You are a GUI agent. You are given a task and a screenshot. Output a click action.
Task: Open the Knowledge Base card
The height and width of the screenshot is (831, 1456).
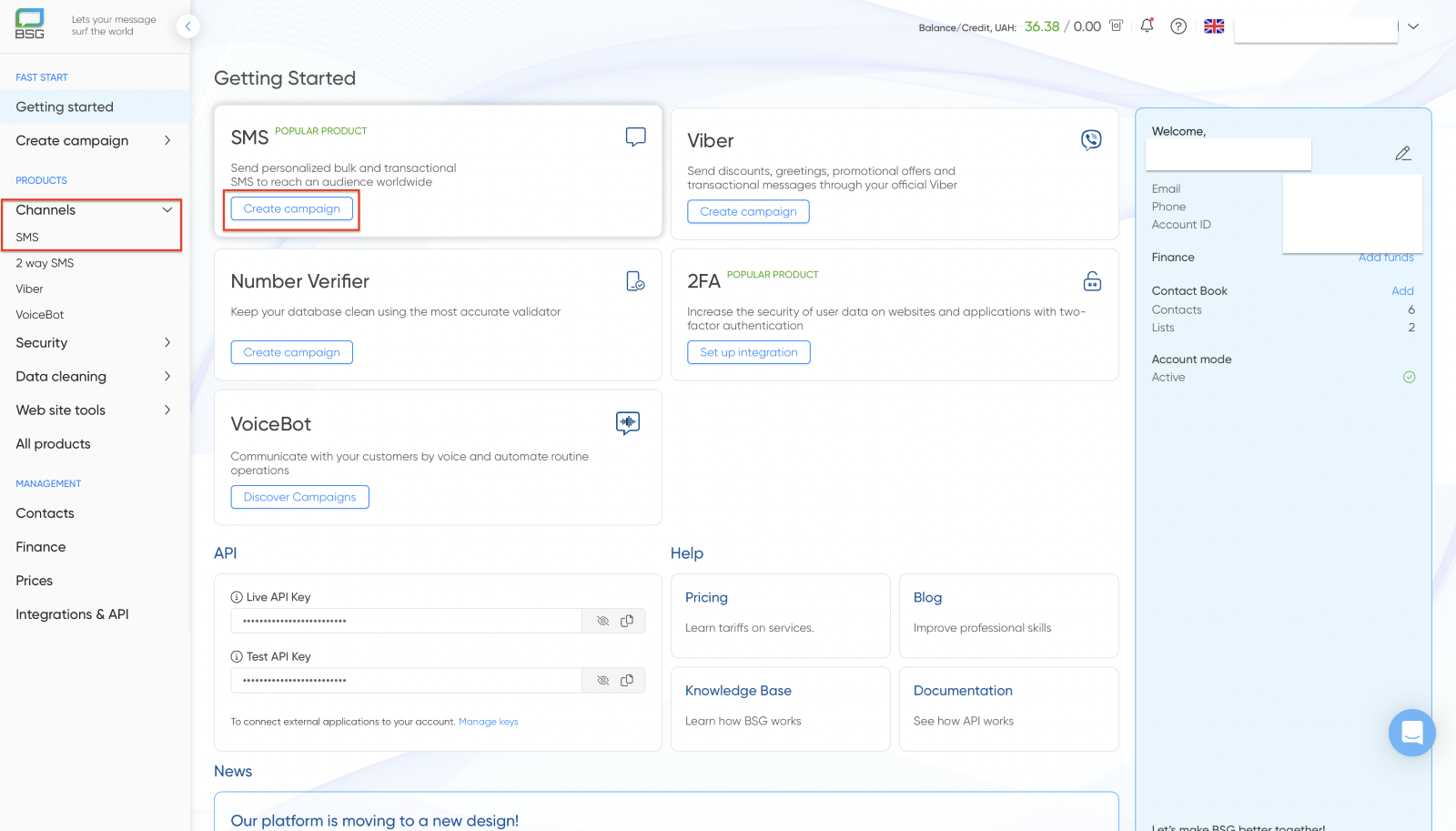780,709
